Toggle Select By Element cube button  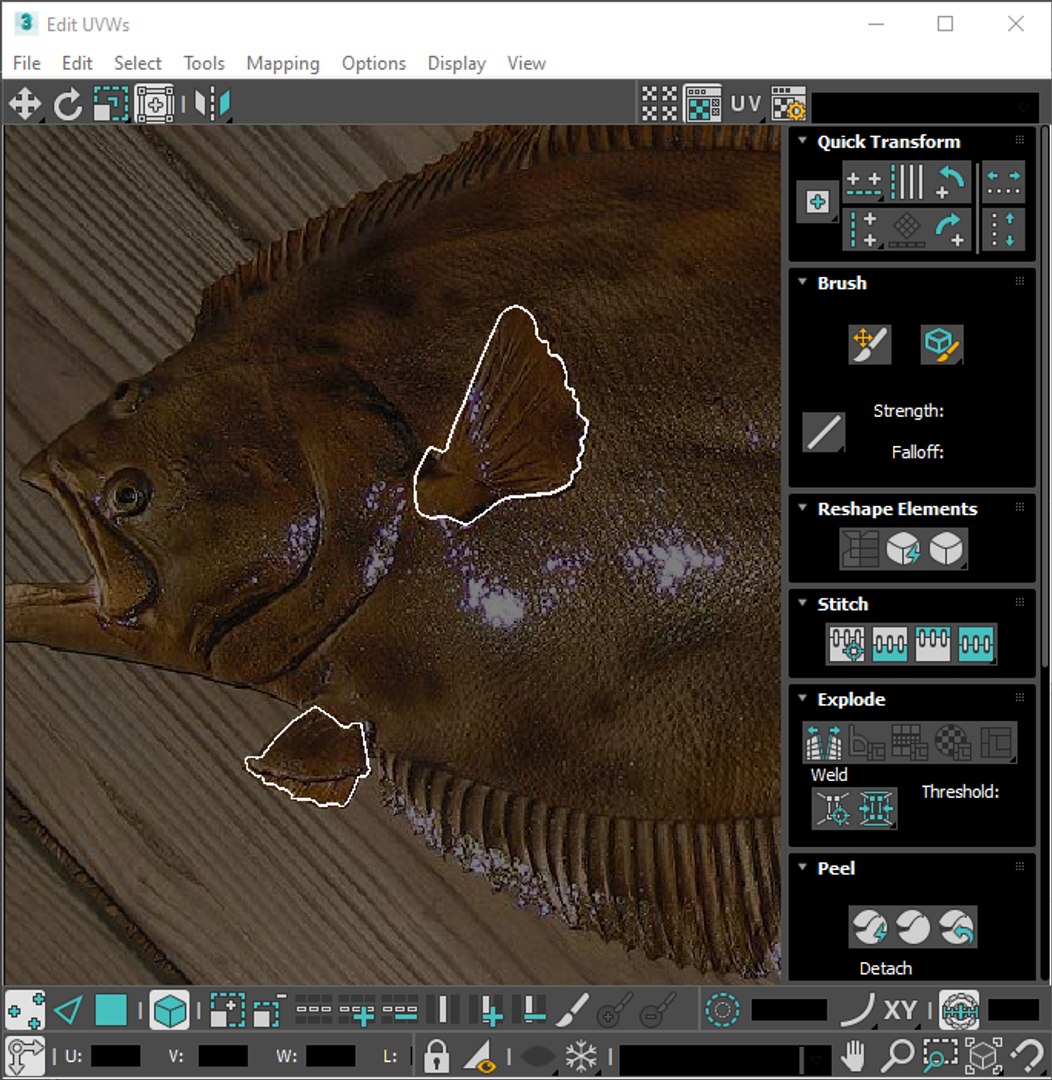tap(169, 1010)
